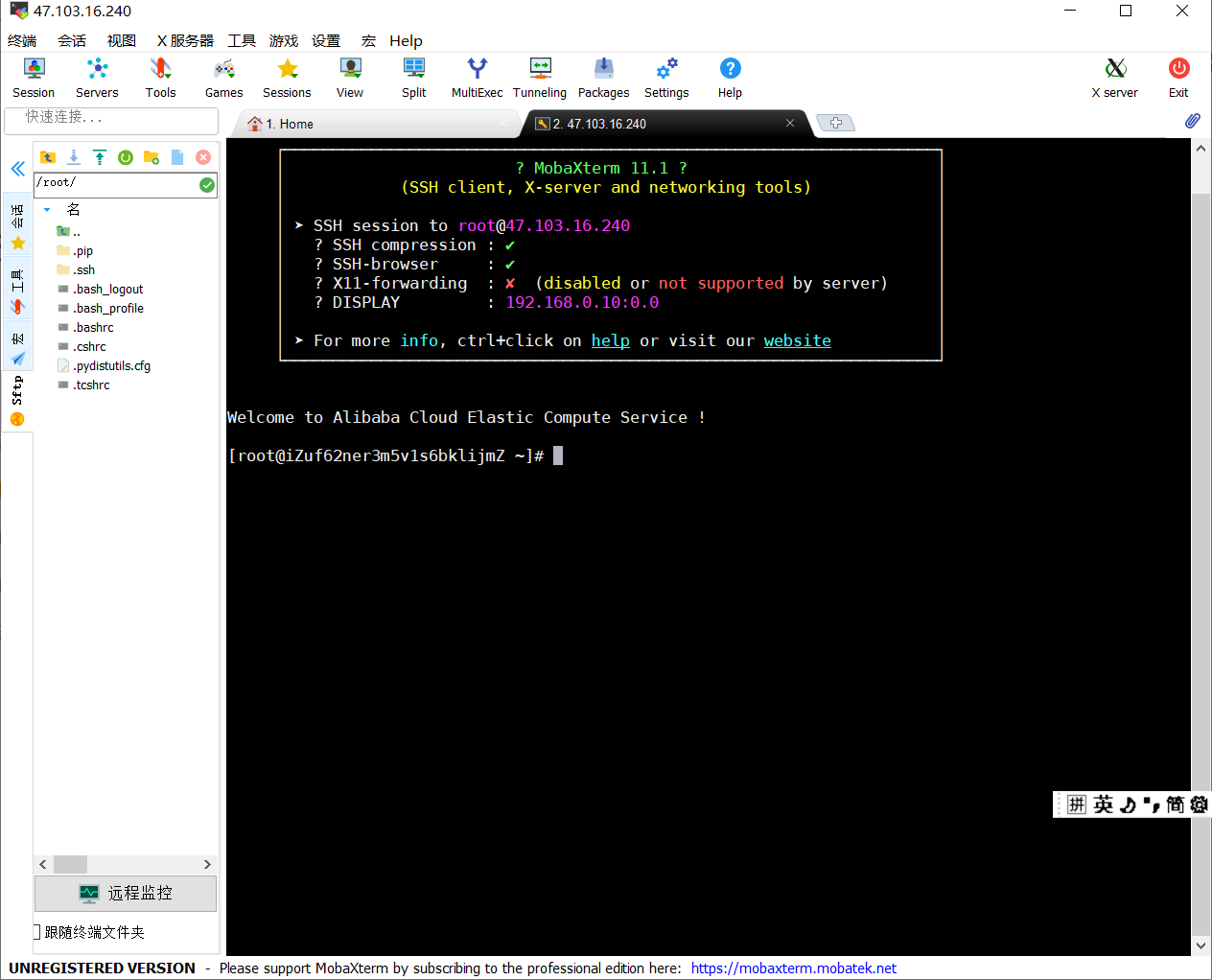Switch to the 会话 sidebar tab
This screenshot has width=1212, height=980.
click(x=17, y=226)
